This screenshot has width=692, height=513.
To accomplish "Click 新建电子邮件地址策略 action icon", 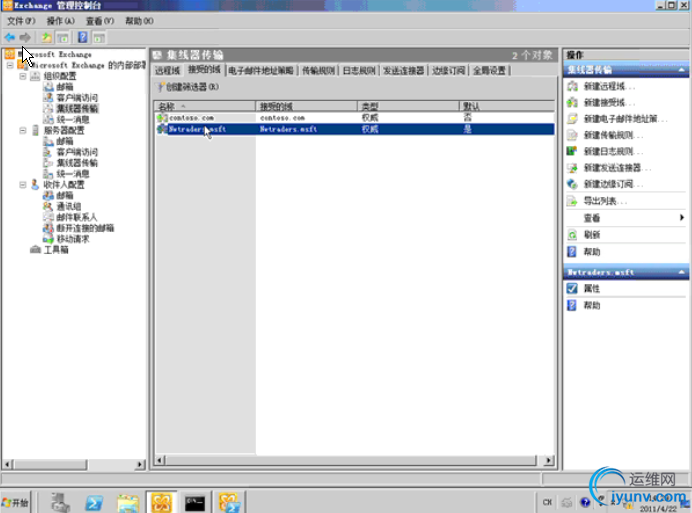I will 572,119.
